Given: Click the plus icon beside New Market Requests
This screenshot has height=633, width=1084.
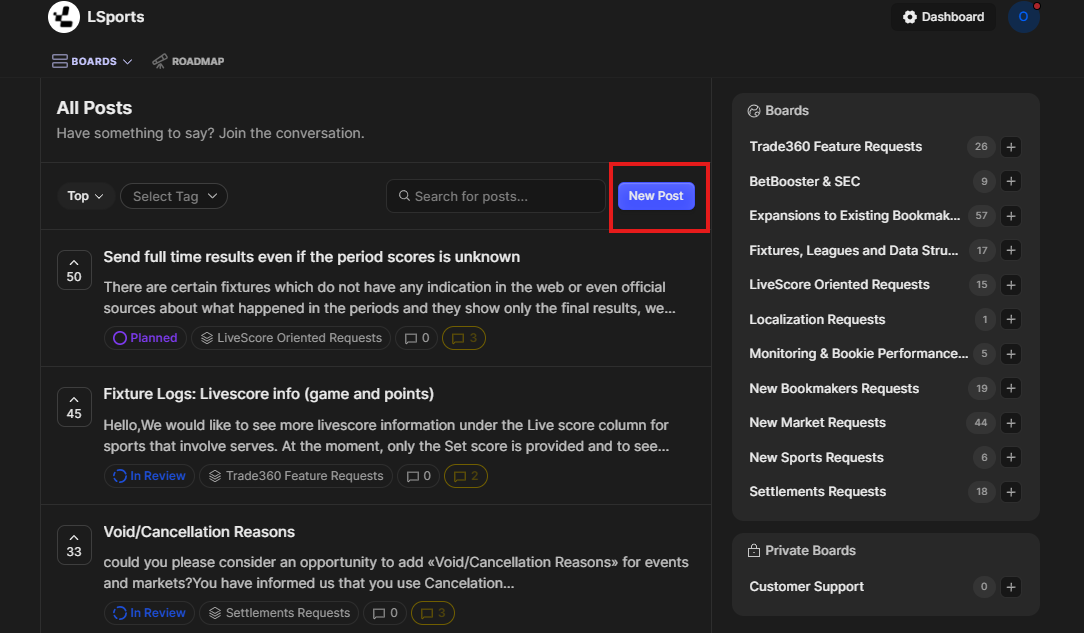Looking at the screenshot, I should click(x=1011, y=423).
